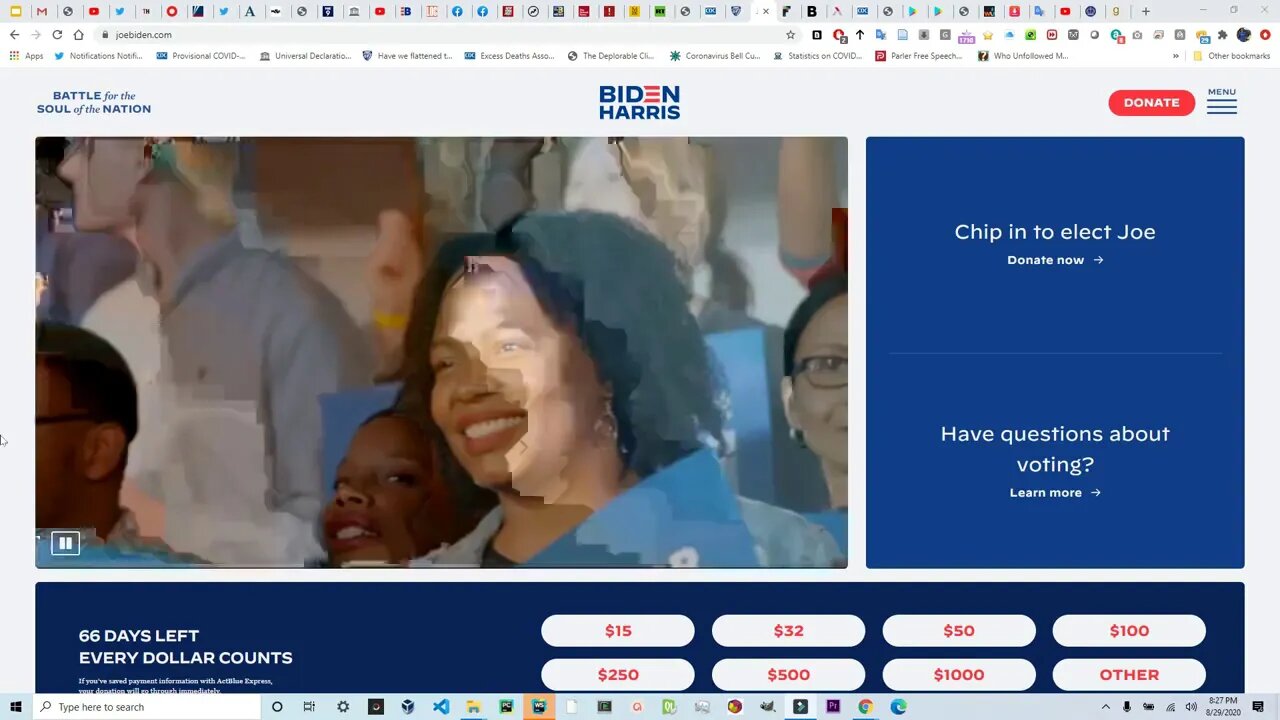The height and width of the screenshot is (720, 1280).
Task: Open the Task View icon
Action: tap(309, 707)
